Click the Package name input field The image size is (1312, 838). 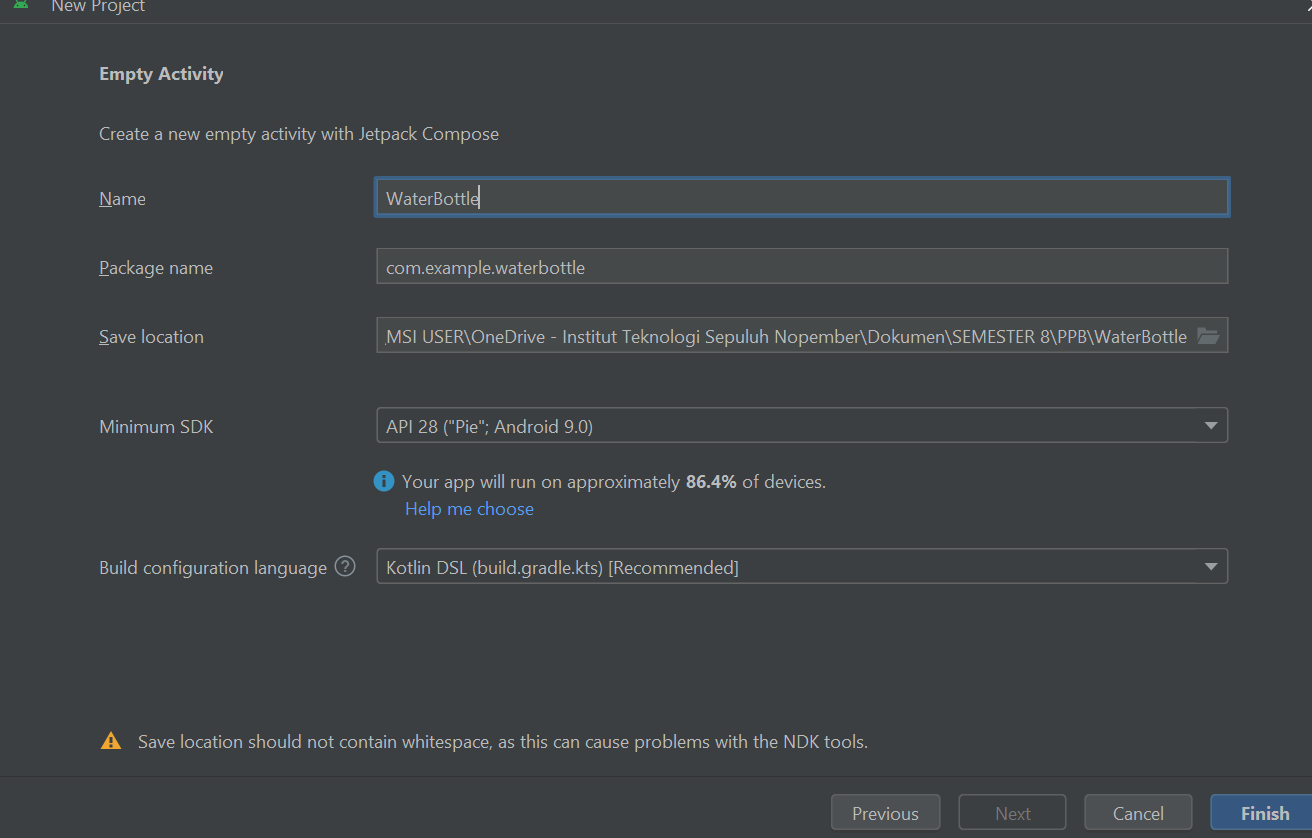point(802,267)
